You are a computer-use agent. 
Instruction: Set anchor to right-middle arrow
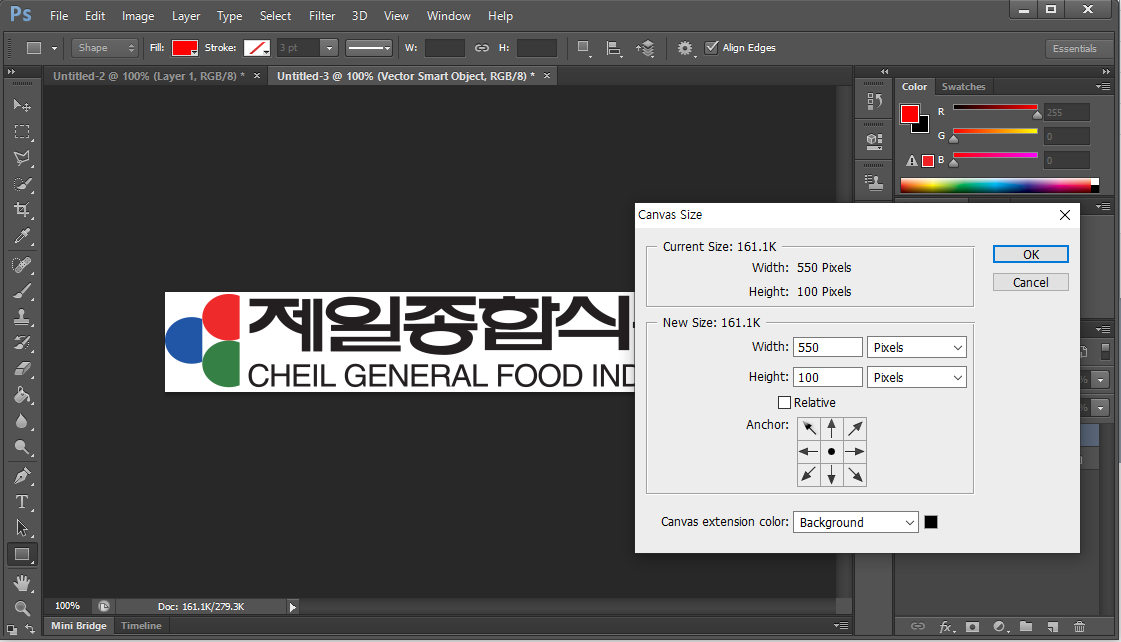tap(855, 452)
